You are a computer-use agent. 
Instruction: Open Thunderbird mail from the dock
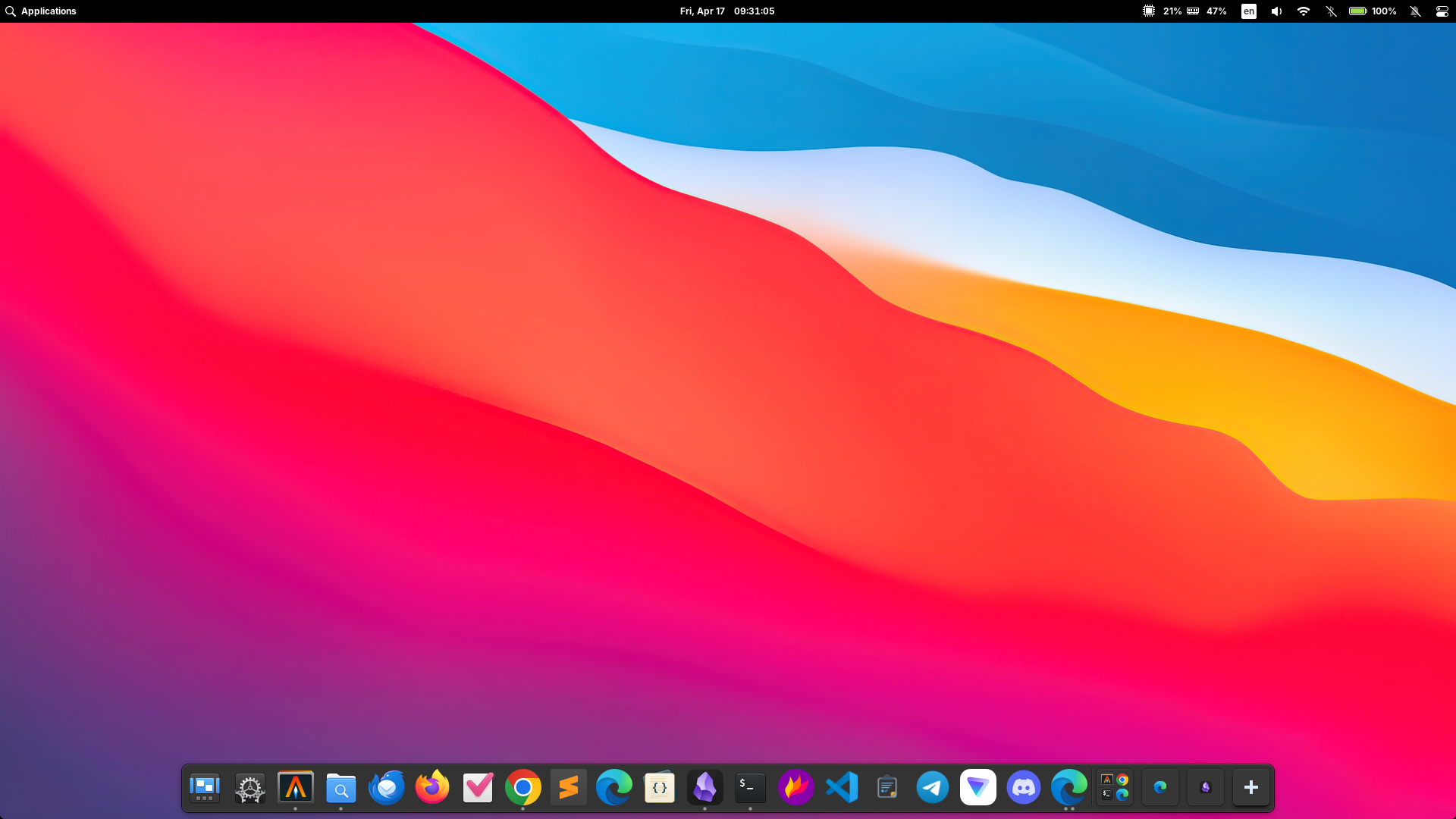(x=387, y=788)
